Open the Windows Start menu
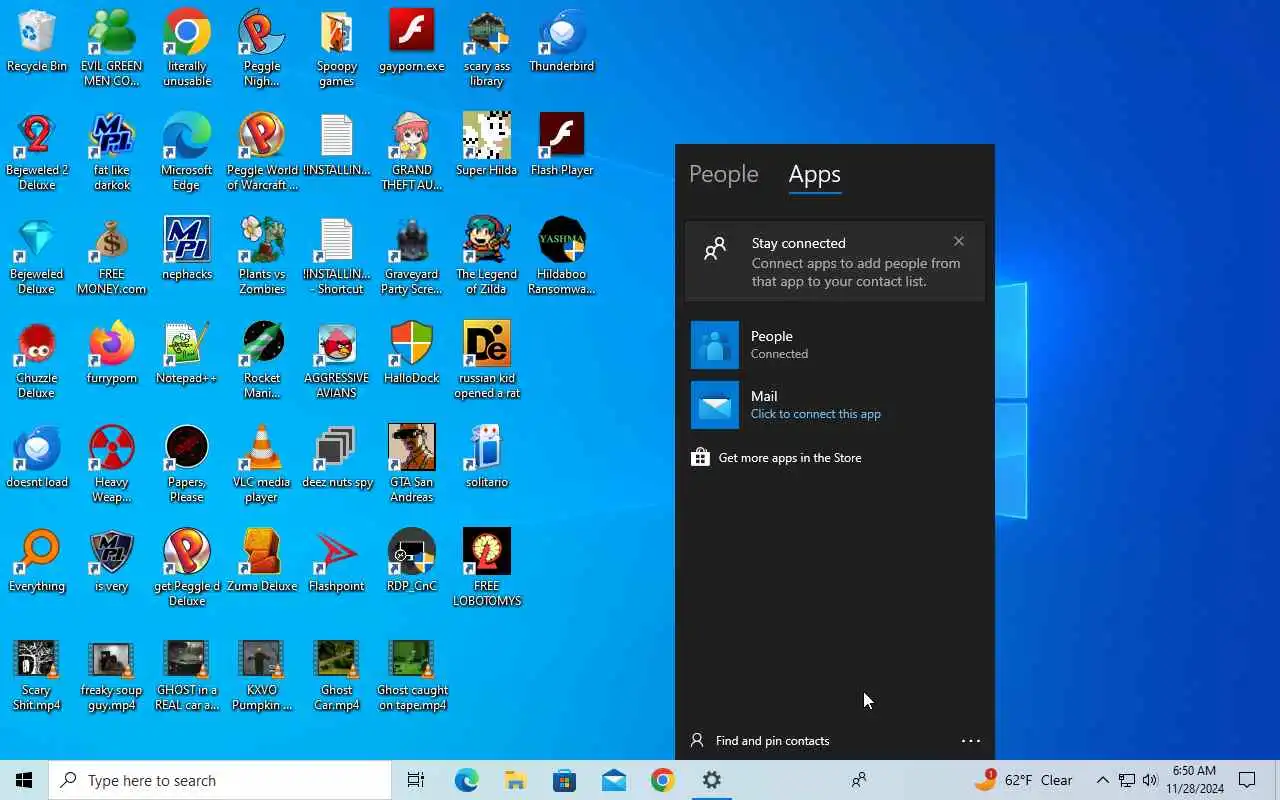 point(24,780)
